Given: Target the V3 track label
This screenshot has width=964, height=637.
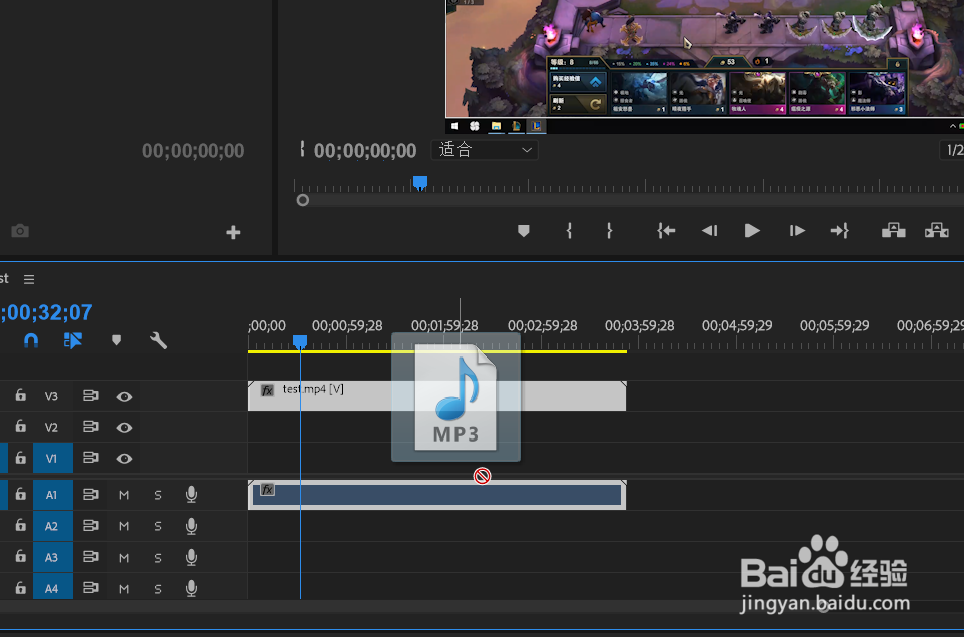Looking at the screenshot, I should tap(51, 397).
